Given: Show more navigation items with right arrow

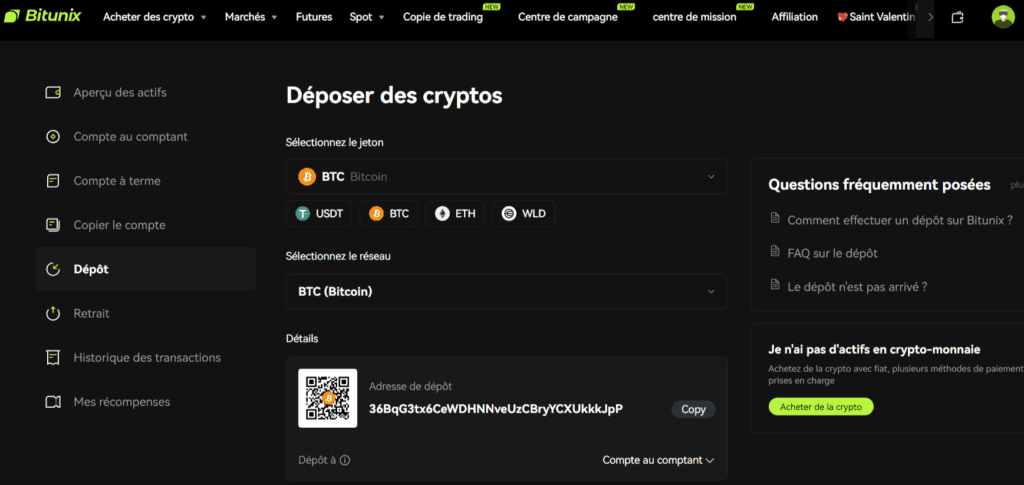Looking at the screenshot, I should (931, 17).
